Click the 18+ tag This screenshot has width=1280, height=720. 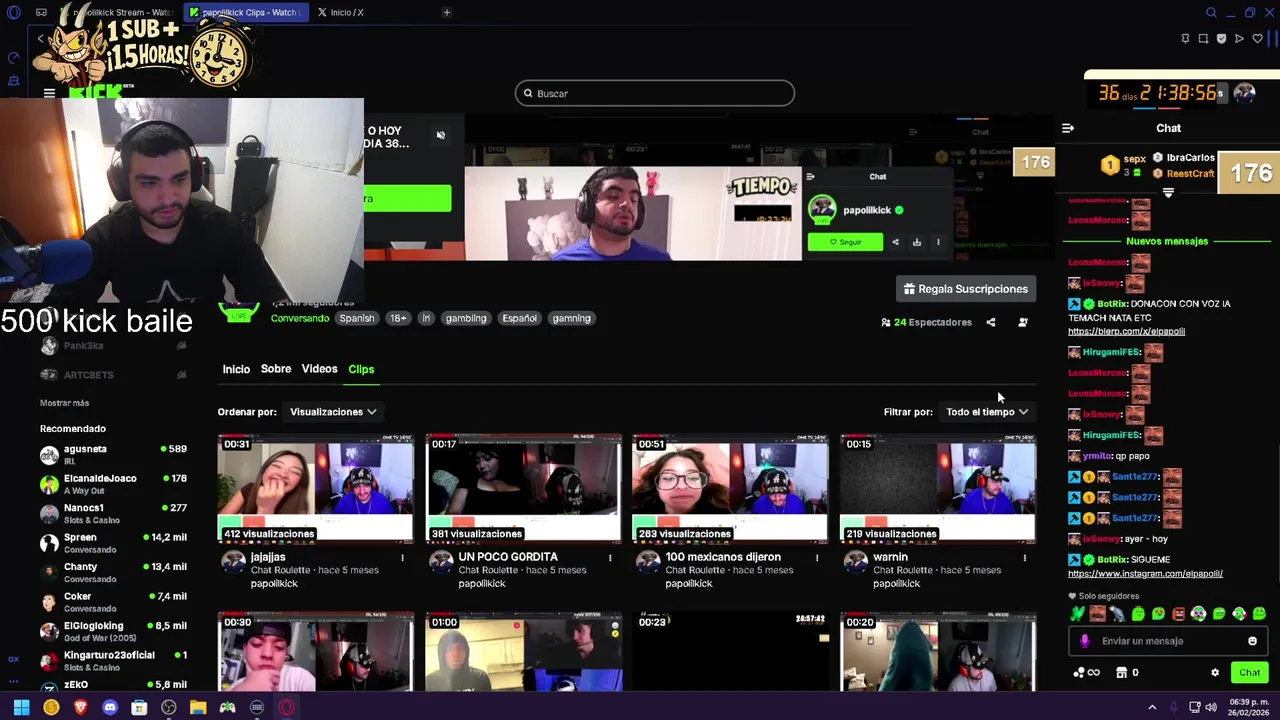(x=398, y=318)
